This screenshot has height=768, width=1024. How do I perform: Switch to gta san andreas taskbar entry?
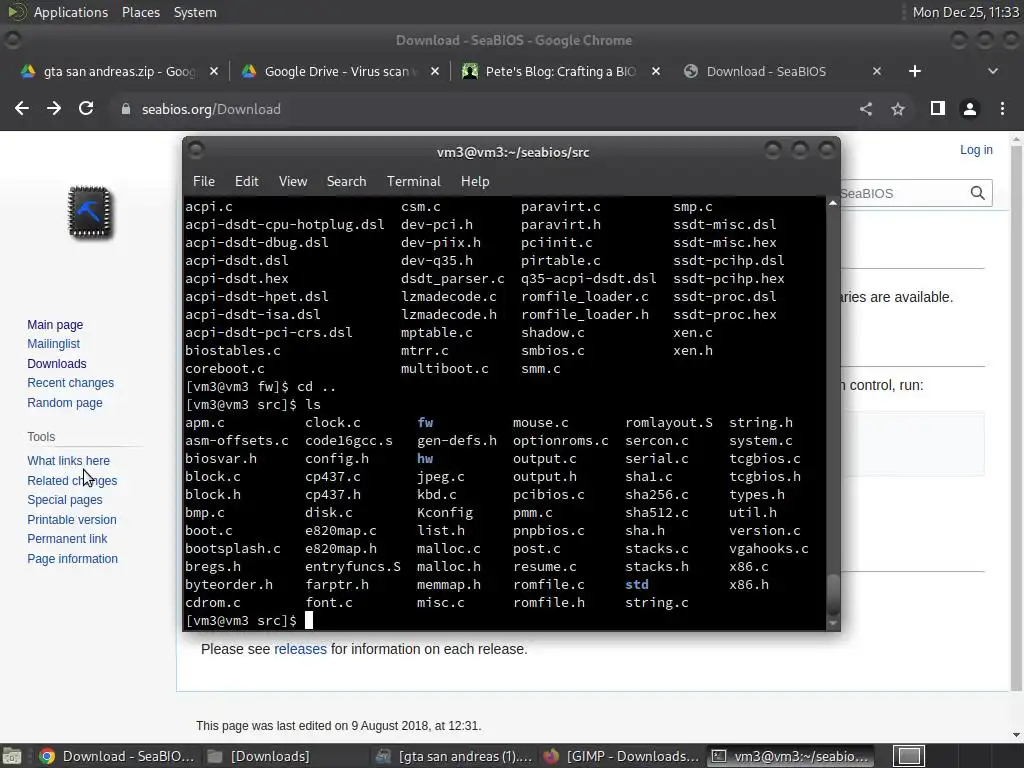coord(455,756)
